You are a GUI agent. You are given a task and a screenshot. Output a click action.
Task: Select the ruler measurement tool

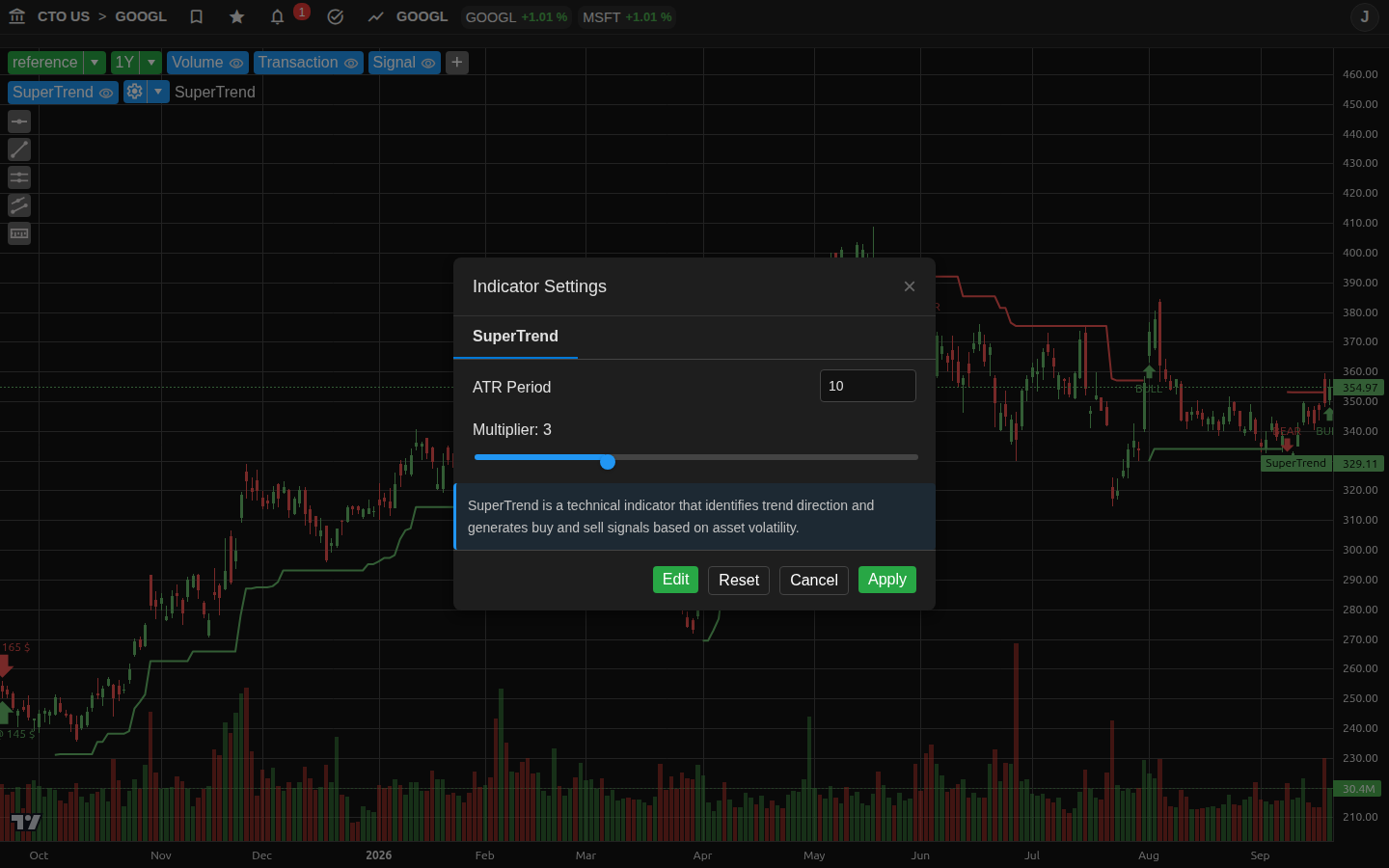pyautogui.click(x=19, y=233)
